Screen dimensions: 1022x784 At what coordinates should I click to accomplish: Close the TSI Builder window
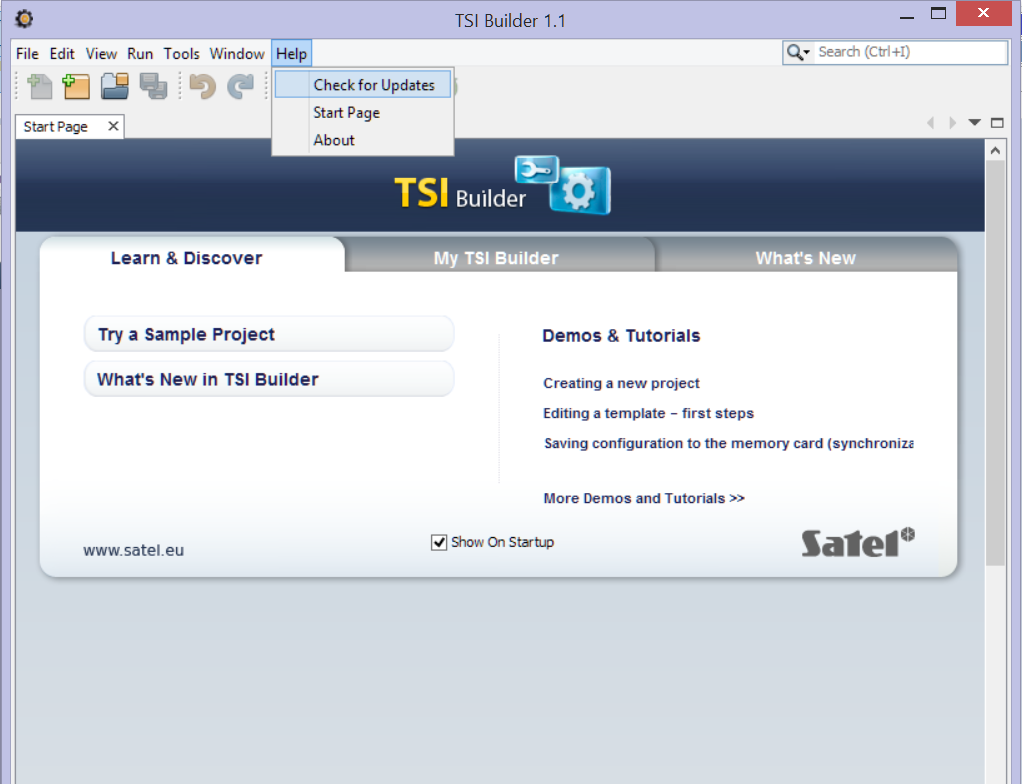pos(983,13)
